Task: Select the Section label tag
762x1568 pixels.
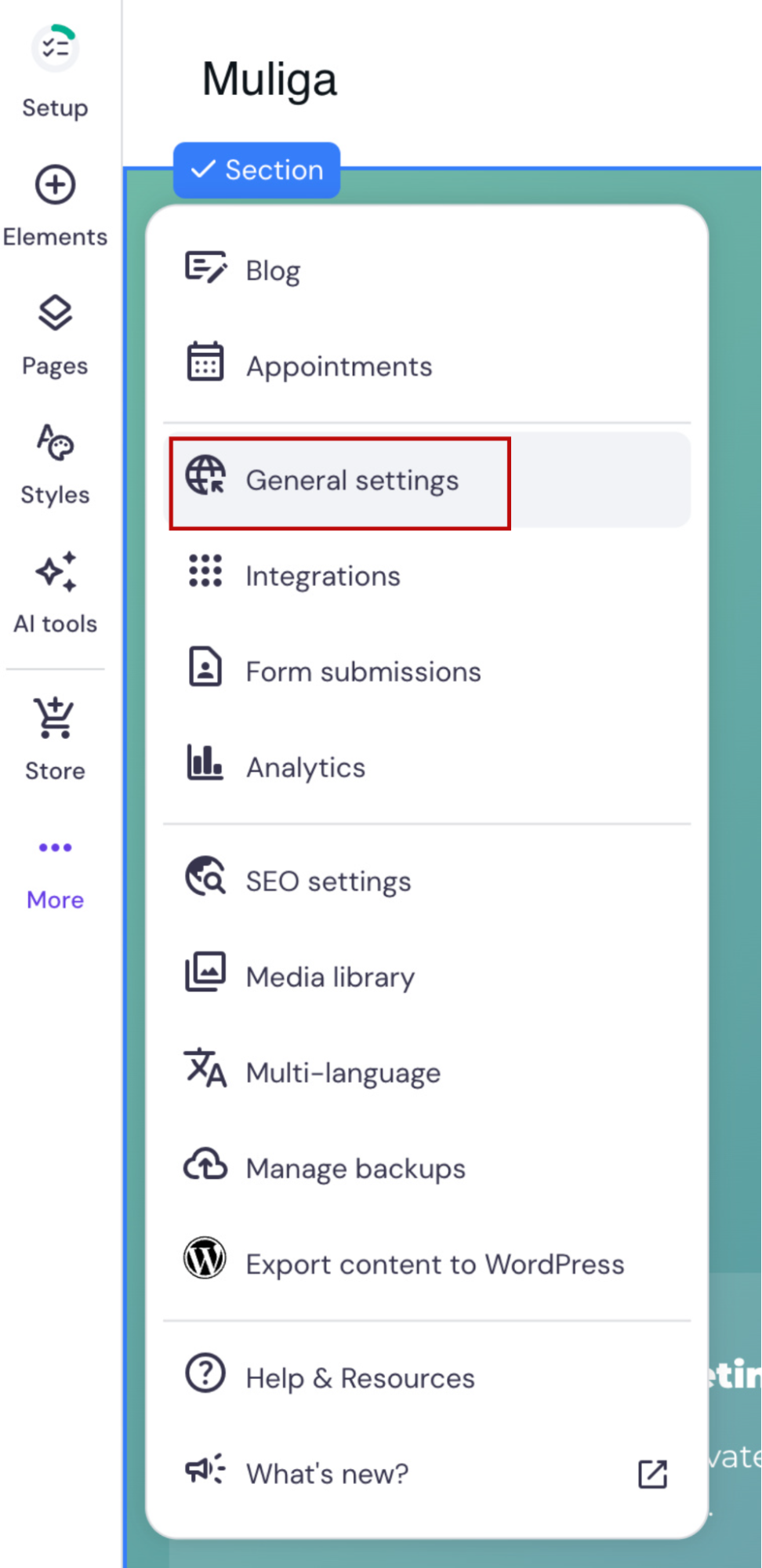Action: tap(257, 170)
